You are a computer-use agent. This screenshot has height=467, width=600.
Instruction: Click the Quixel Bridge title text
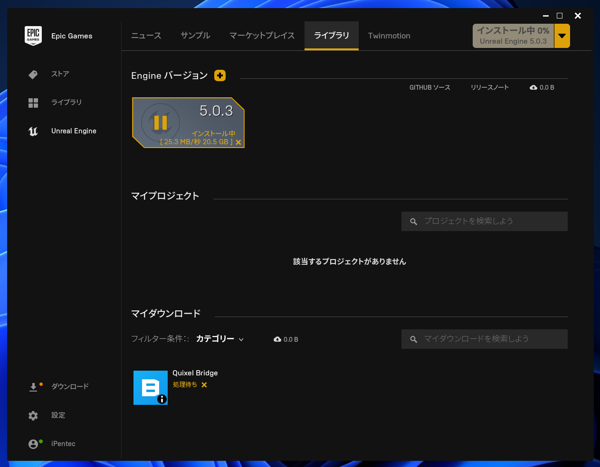195,373
